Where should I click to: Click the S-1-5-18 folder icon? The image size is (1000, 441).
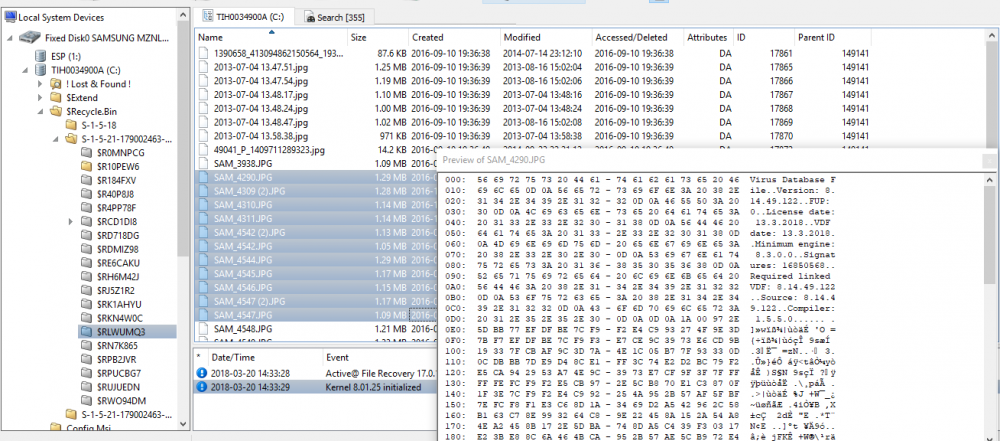pos(71,125)
